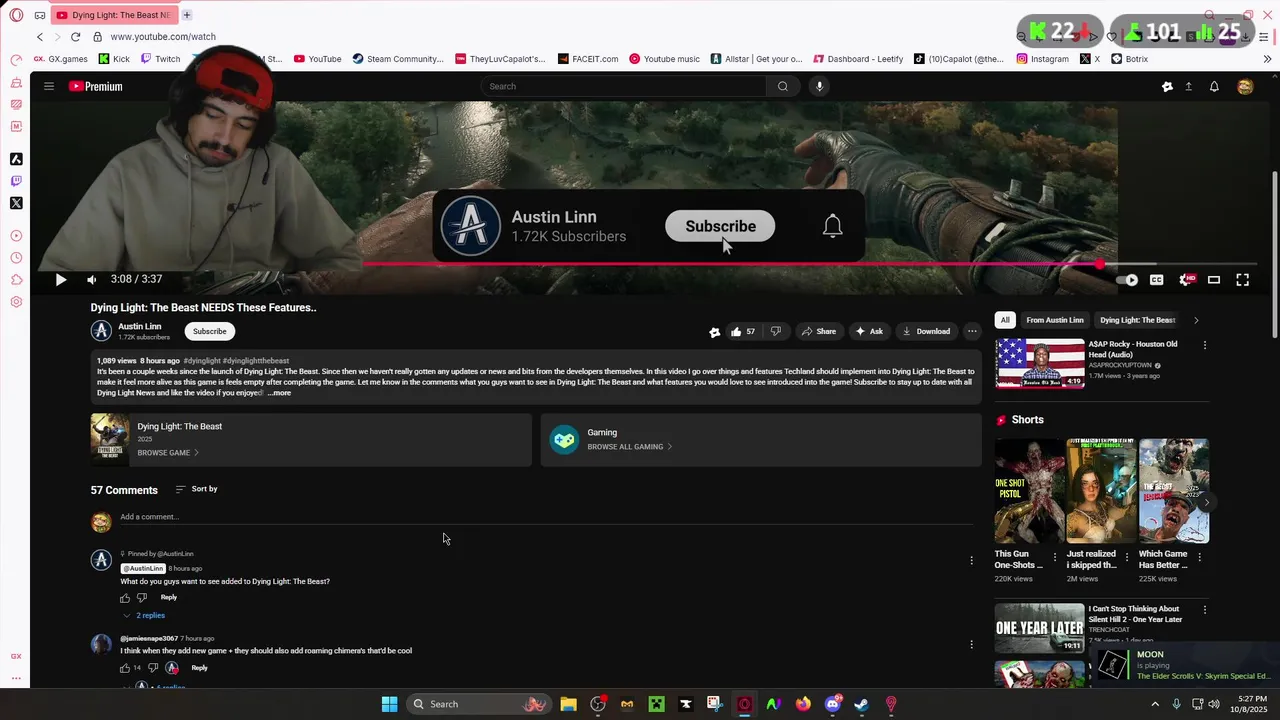Image resolution: width=1280 pixels, height=720 pixels.
Task: Open the Ask AI feature
Action: coord(869,331)
